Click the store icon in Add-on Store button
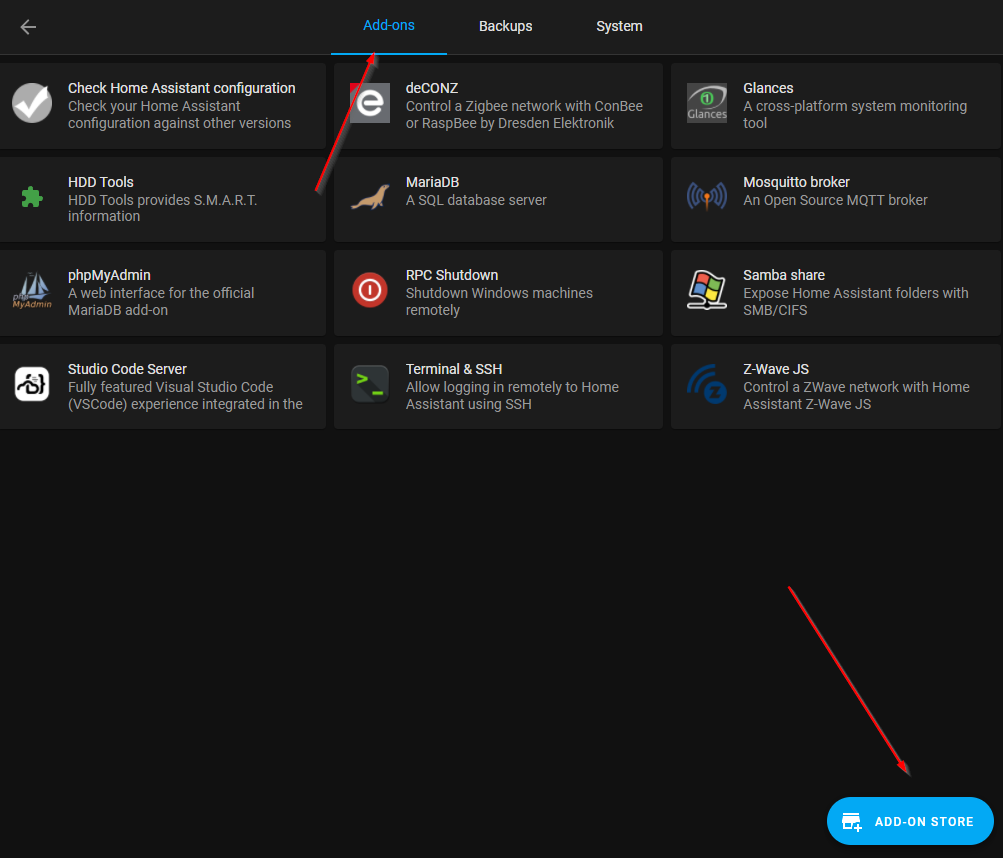 tap(851, 822)
